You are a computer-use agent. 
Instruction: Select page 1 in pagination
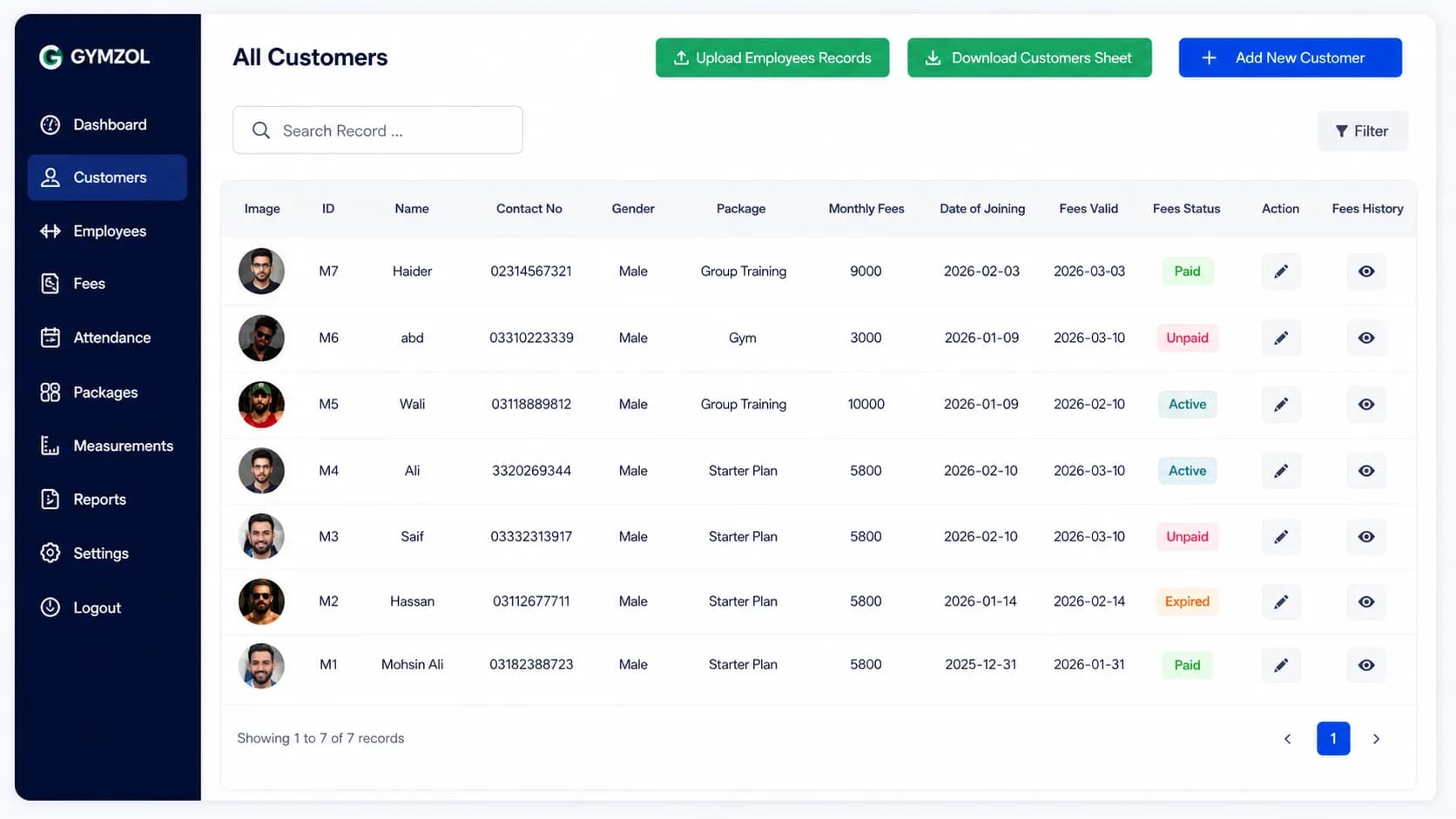point(1333,739)
